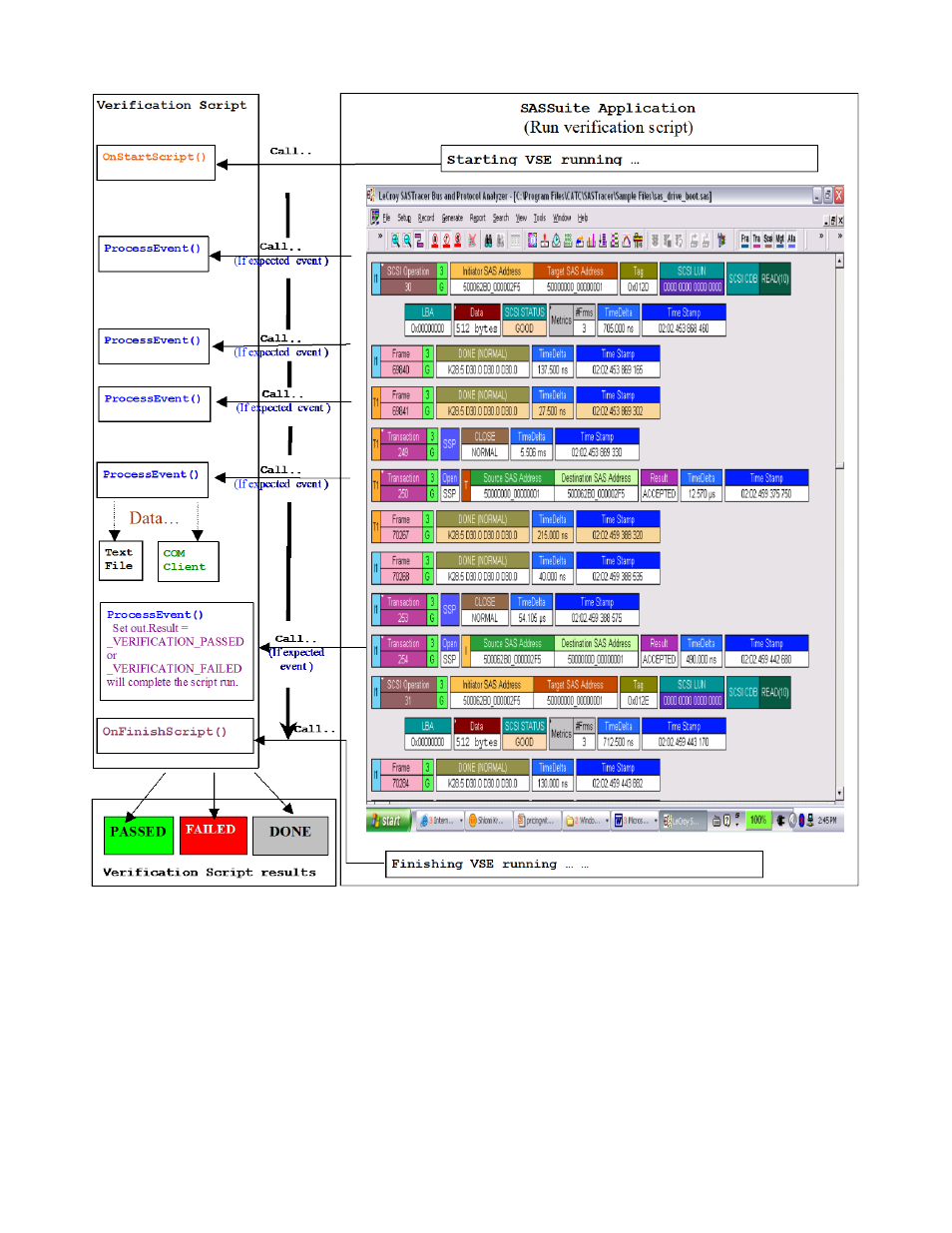Screen dimensions: 952x1233
Task: Click the Frame 70294 cell
Action: [x=401, y=776]
